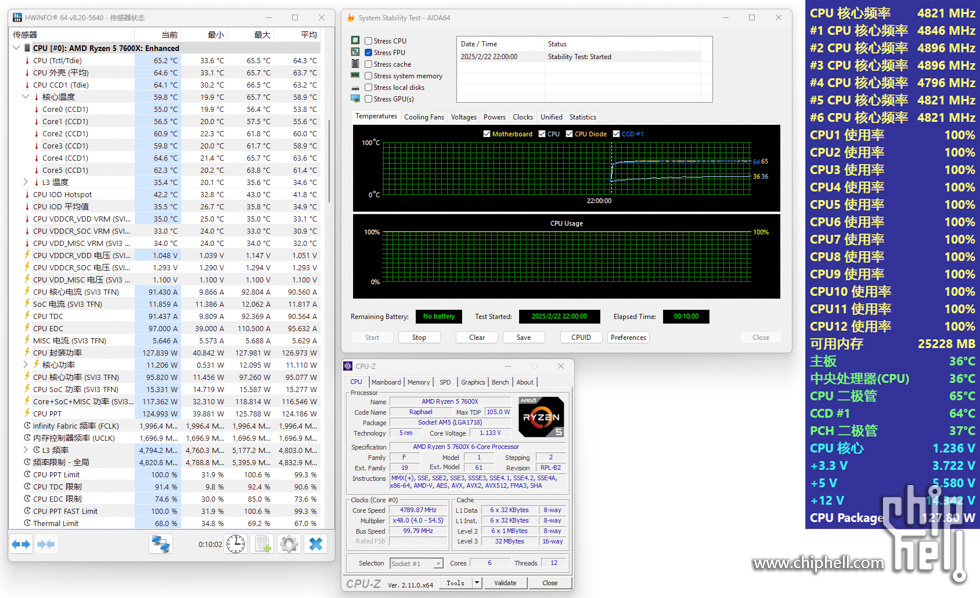Switch to Cooling Fans tab in AIDA64

click(x=424, y=117)
